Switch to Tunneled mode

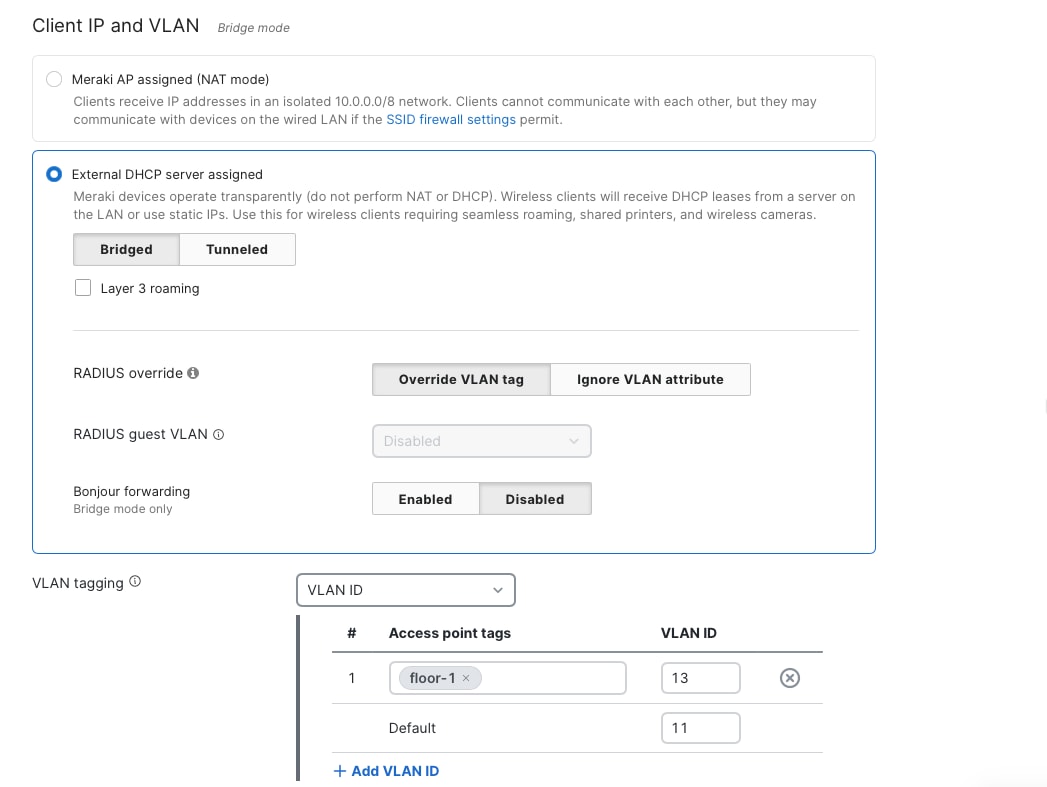click(237, 249)
